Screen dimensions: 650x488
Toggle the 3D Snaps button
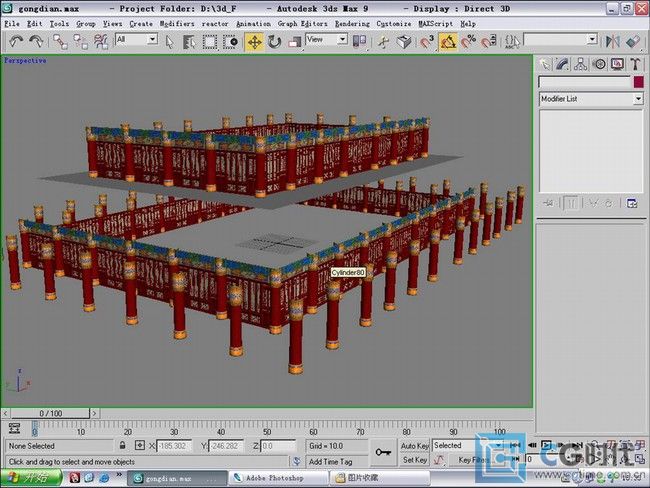427,42
